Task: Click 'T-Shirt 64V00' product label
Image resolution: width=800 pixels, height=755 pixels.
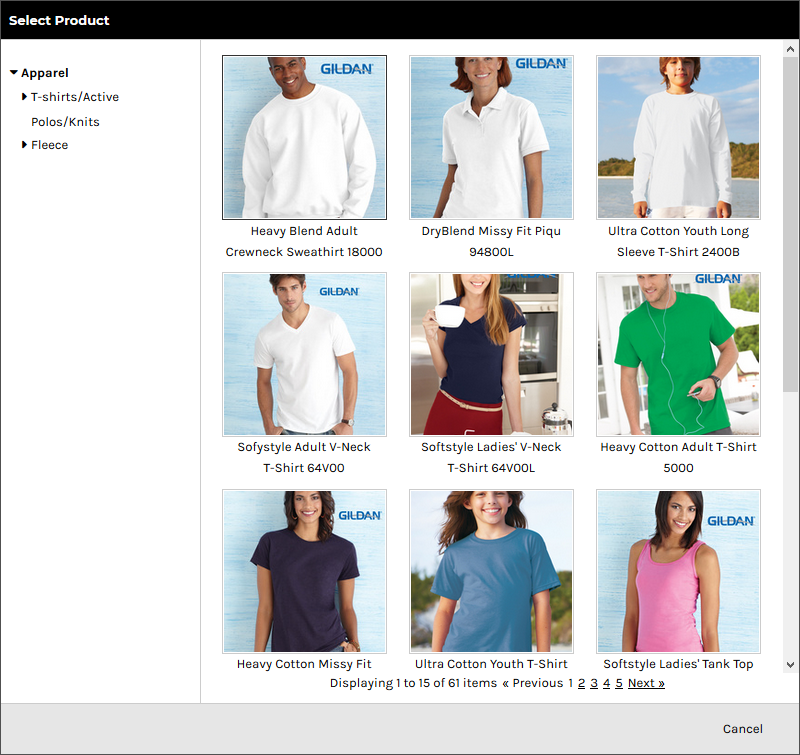Action: tap(304, 467)
